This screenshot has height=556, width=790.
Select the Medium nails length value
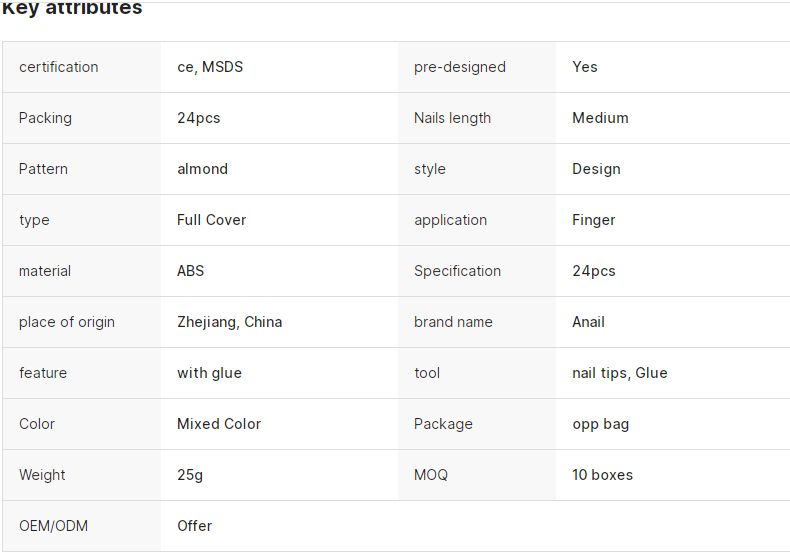[x=600, y=118]
